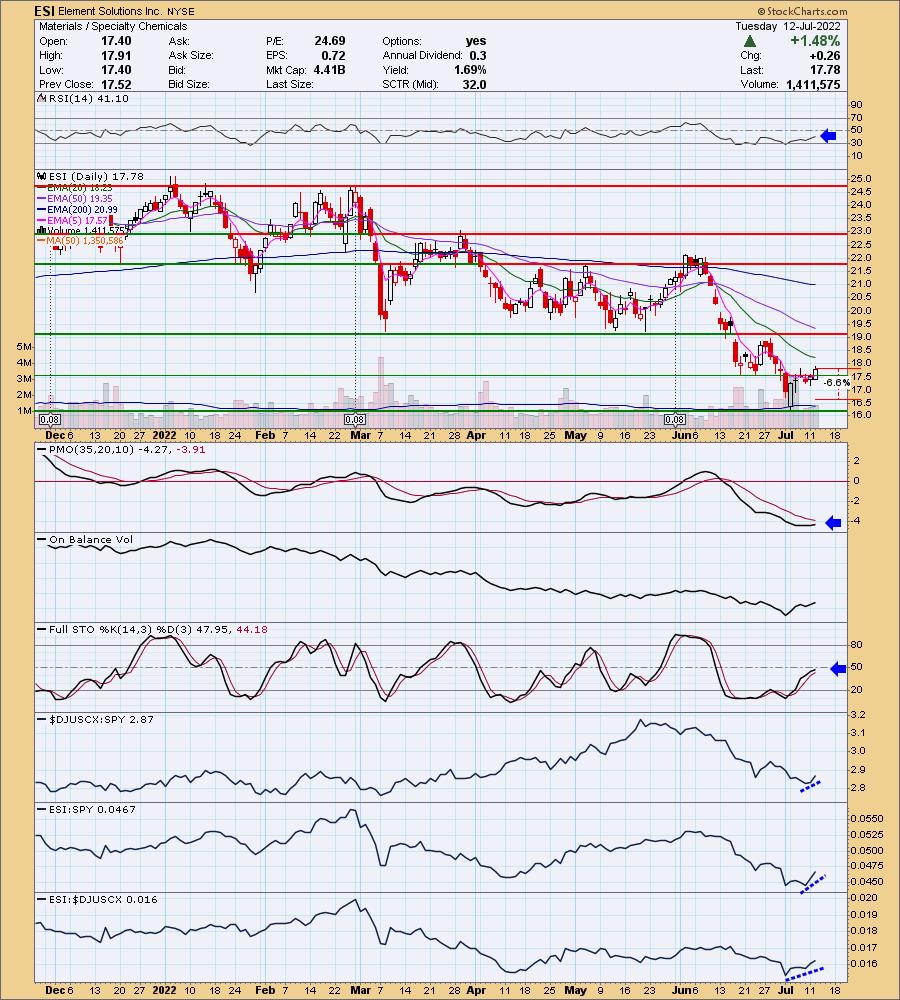
Task: Click the 0.08 dividend marker near March
Action: click(x=355, y=419)
